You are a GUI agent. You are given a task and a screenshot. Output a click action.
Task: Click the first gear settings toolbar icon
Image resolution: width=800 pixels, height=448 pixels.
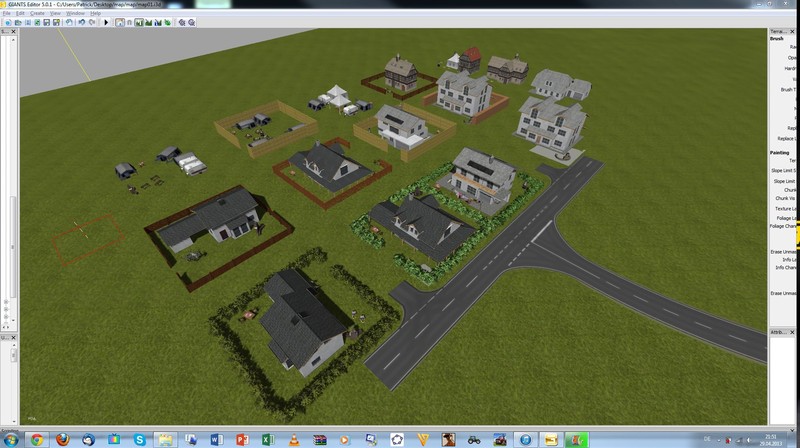pos(182,22)
